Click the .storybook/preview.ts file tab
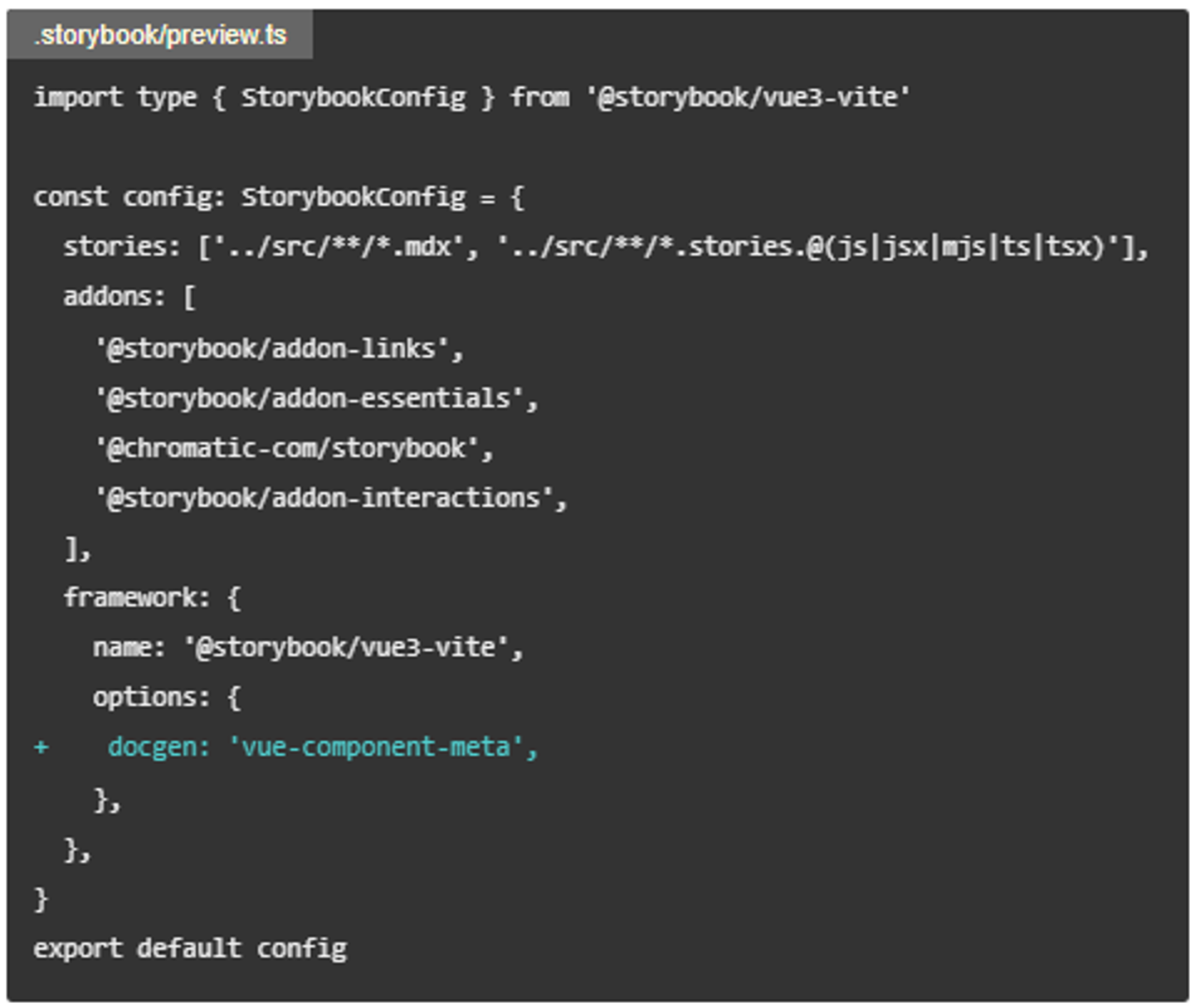1195x1008 pixels. coord(161,36)
